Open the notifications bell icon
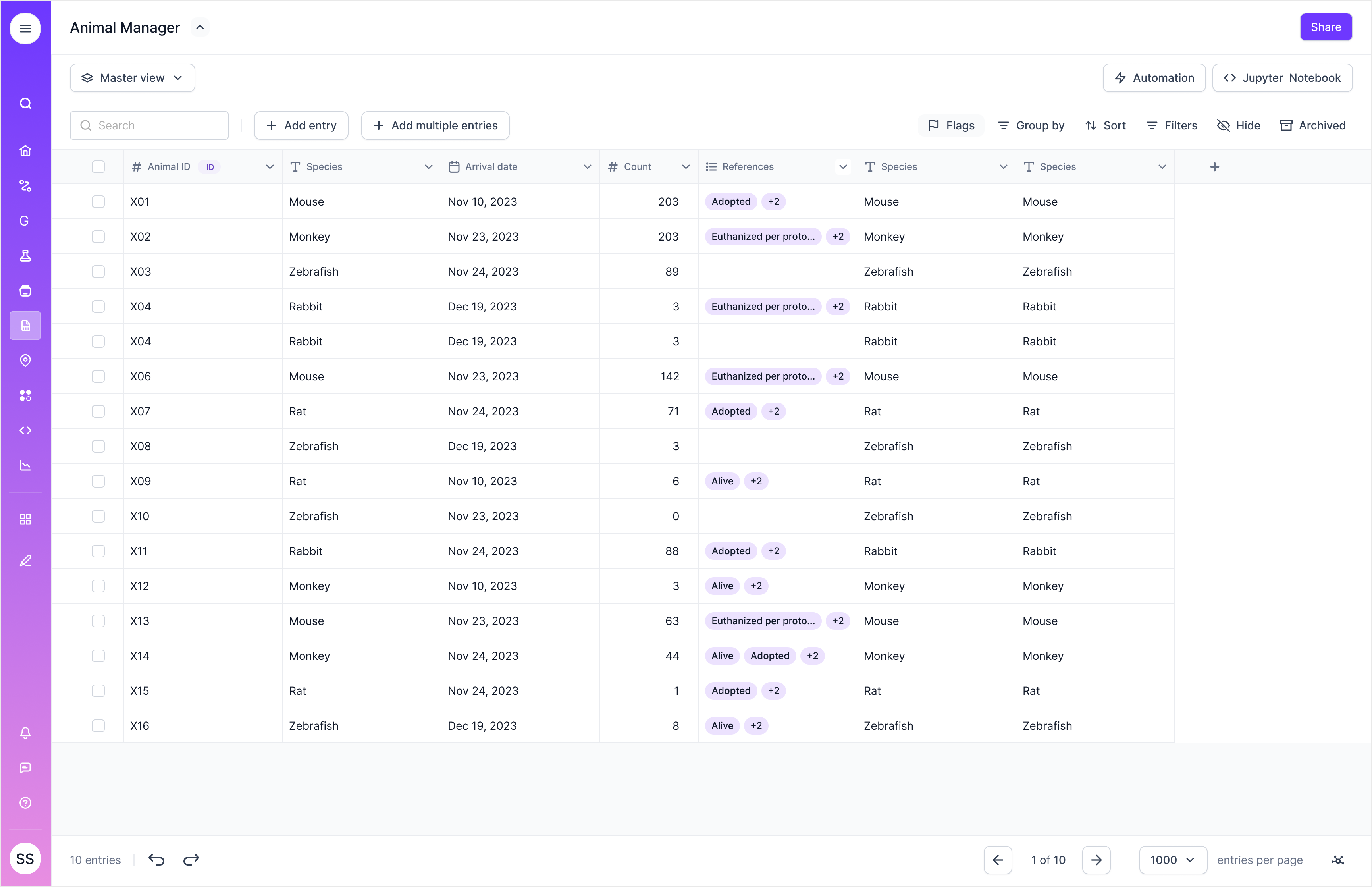This screenshot has height=887, width=1372. tap(25, 733)
